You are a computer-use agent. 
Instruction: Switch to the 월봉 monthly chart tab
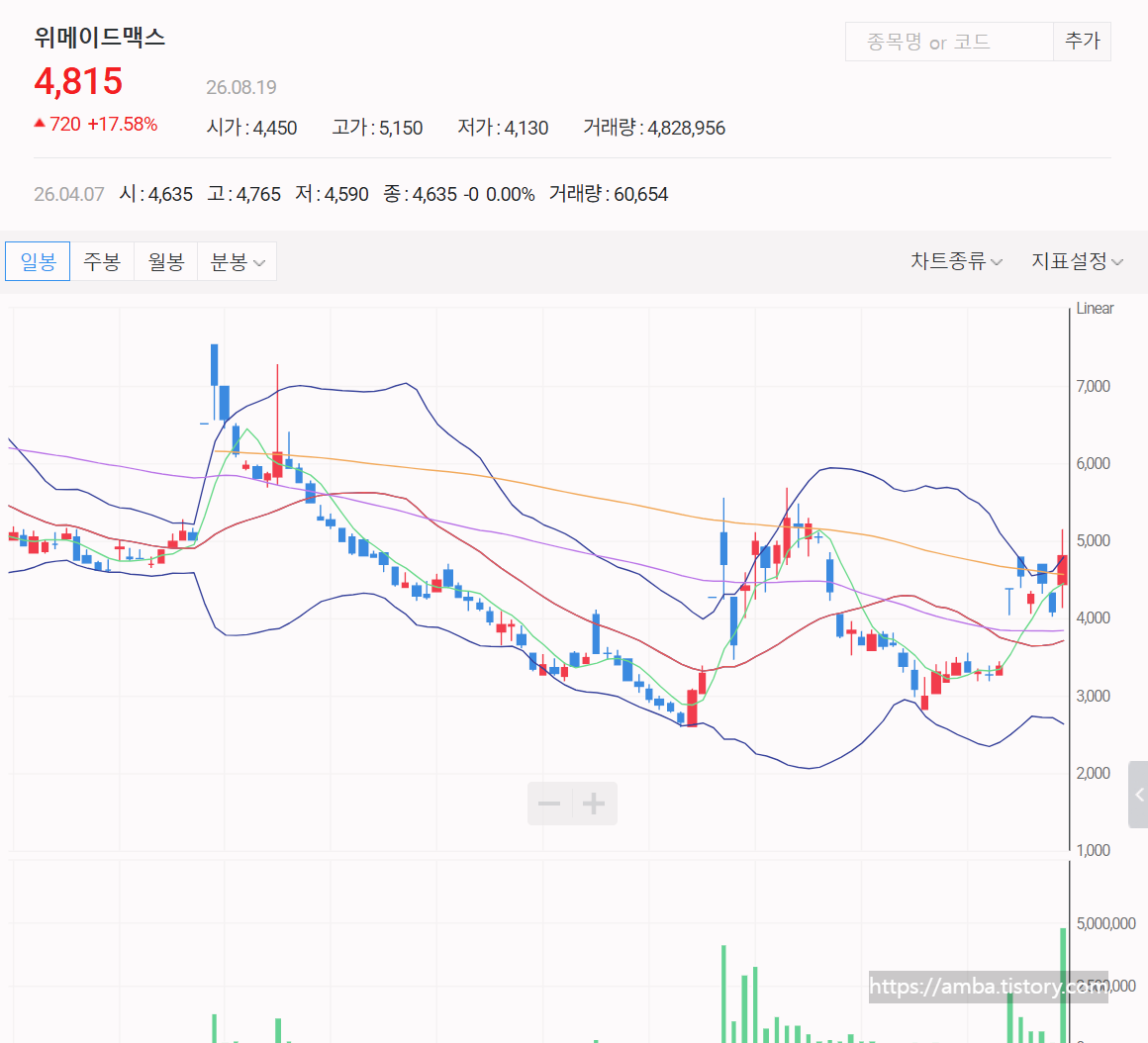(x=165, y=261)
